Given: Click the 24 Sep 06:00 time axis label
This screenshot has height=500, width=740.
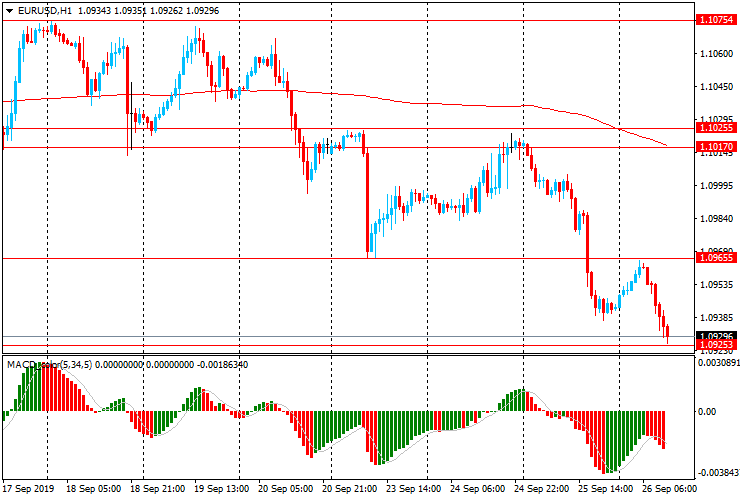Looking at the screenshot, I should 478,489.
